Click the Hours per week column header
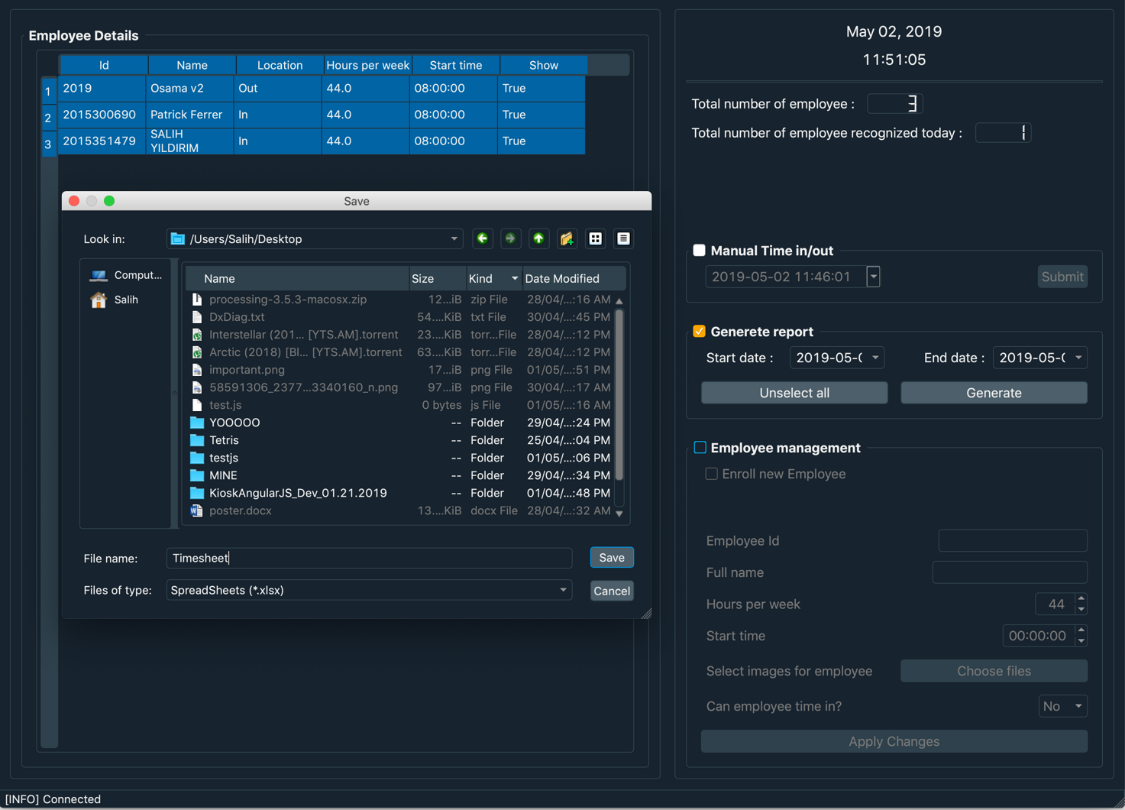The width and height of the screenshot is (1125, 810). pos(367,65)
